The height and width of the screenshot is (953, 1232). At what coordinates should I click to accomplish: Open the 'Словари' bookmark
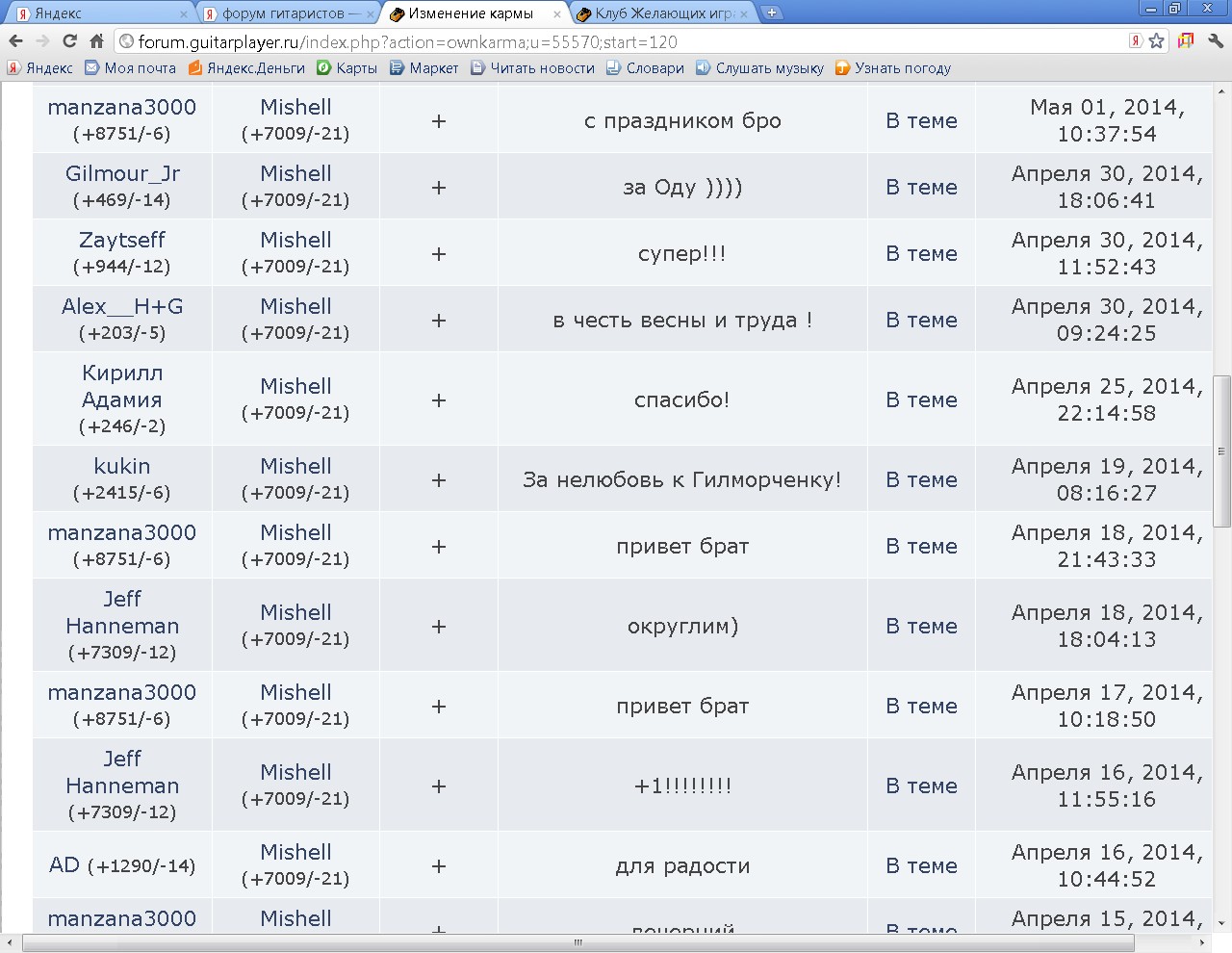[x=646, y=68]
